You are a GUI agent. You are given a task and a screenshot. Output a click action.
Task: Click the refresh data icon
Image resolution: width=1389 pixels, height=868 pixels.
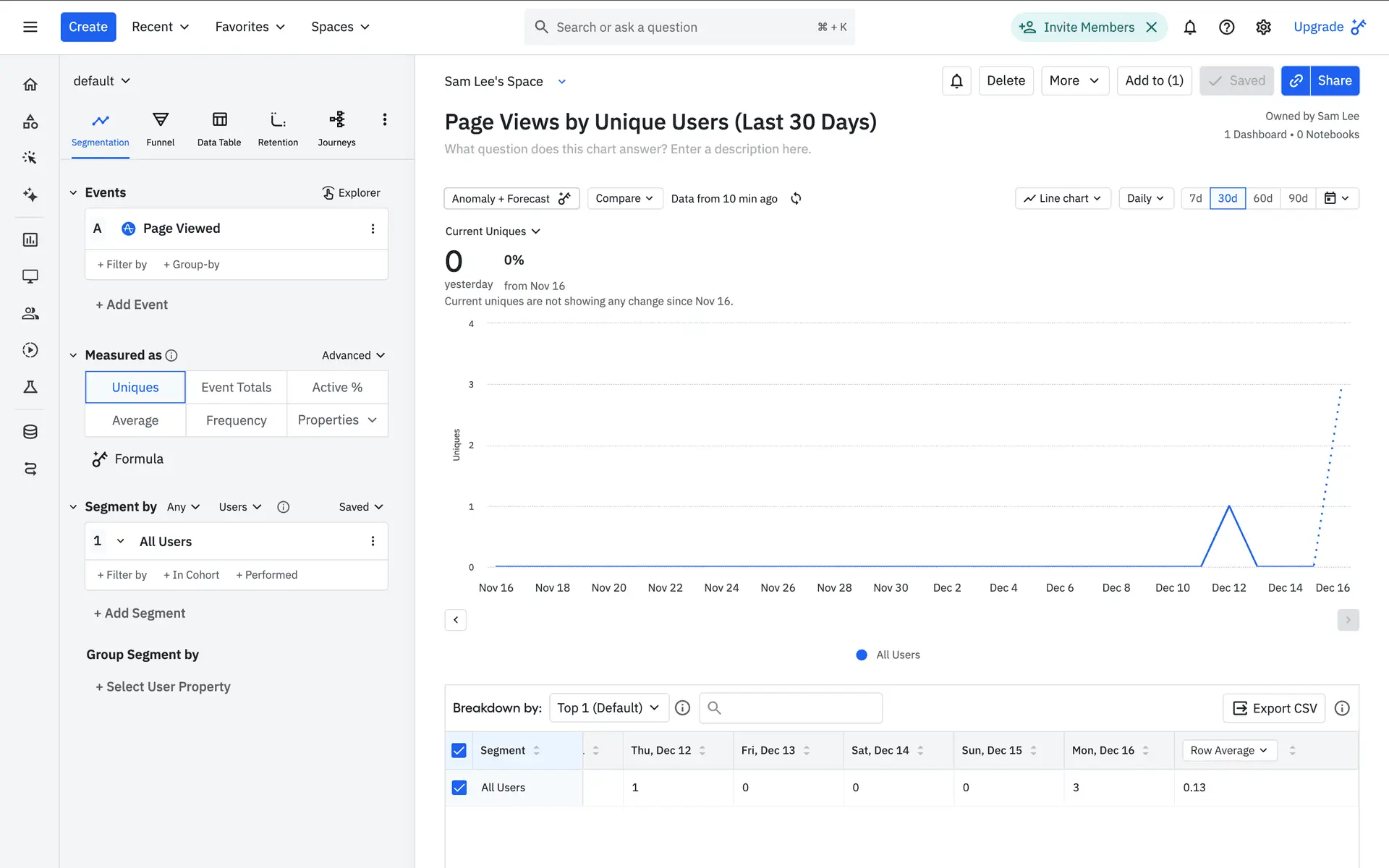[796, 198]
